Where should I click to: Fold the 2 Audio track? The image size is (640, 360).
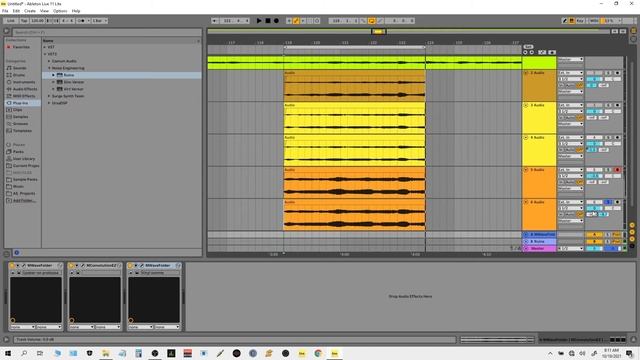[526, 73]
